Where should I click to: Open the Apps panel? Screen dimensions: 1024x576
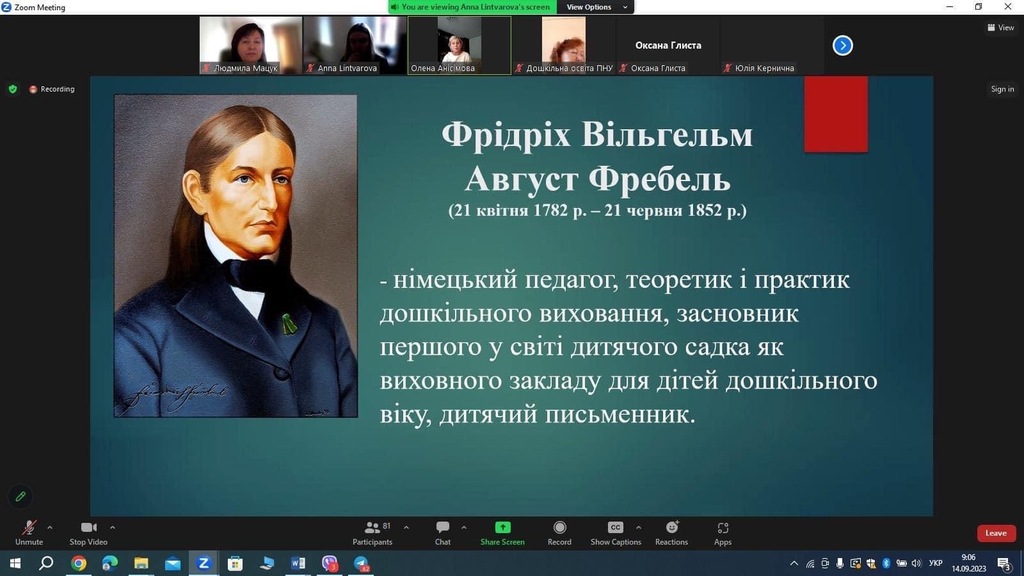tap(722, 531)
